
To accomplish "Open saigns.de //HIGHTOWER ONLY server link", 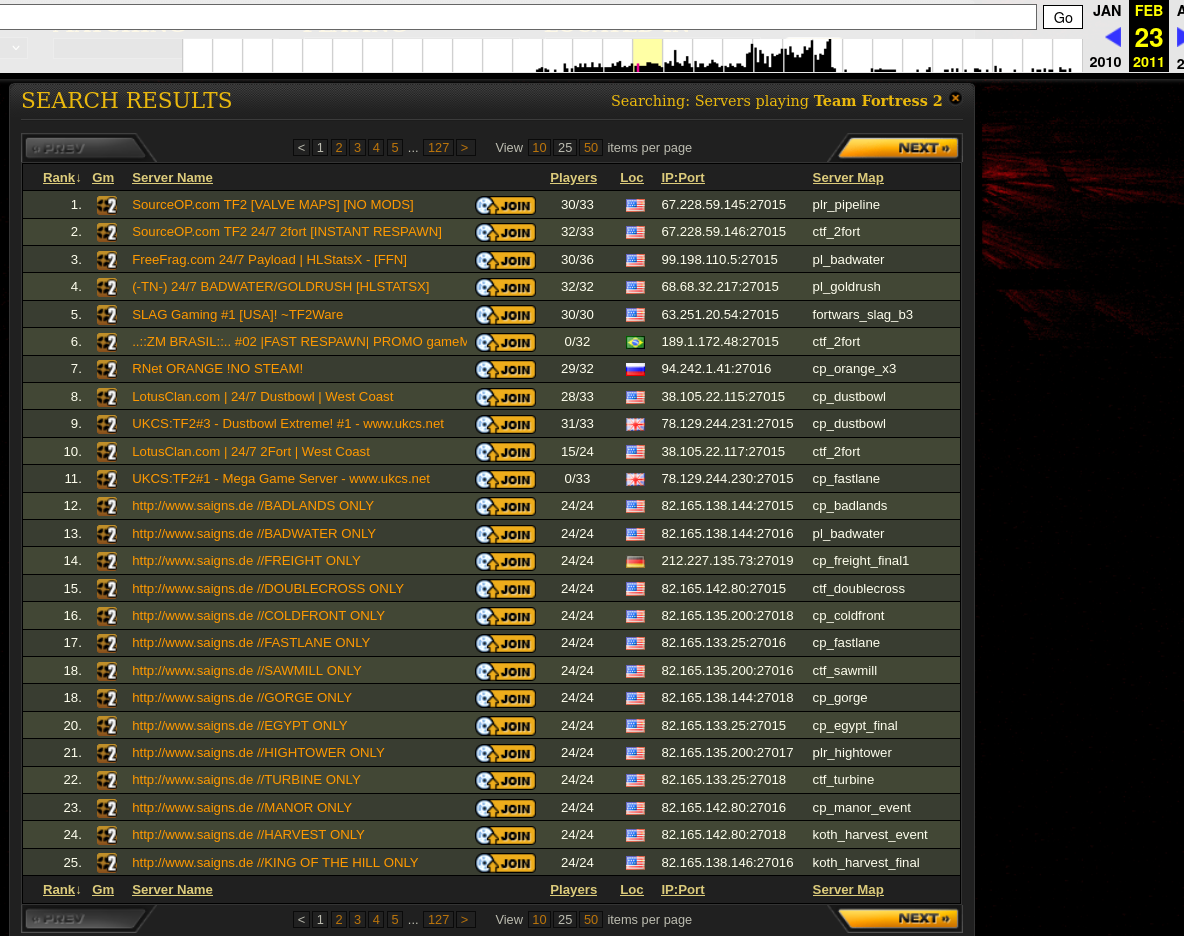I will [258, 753].
